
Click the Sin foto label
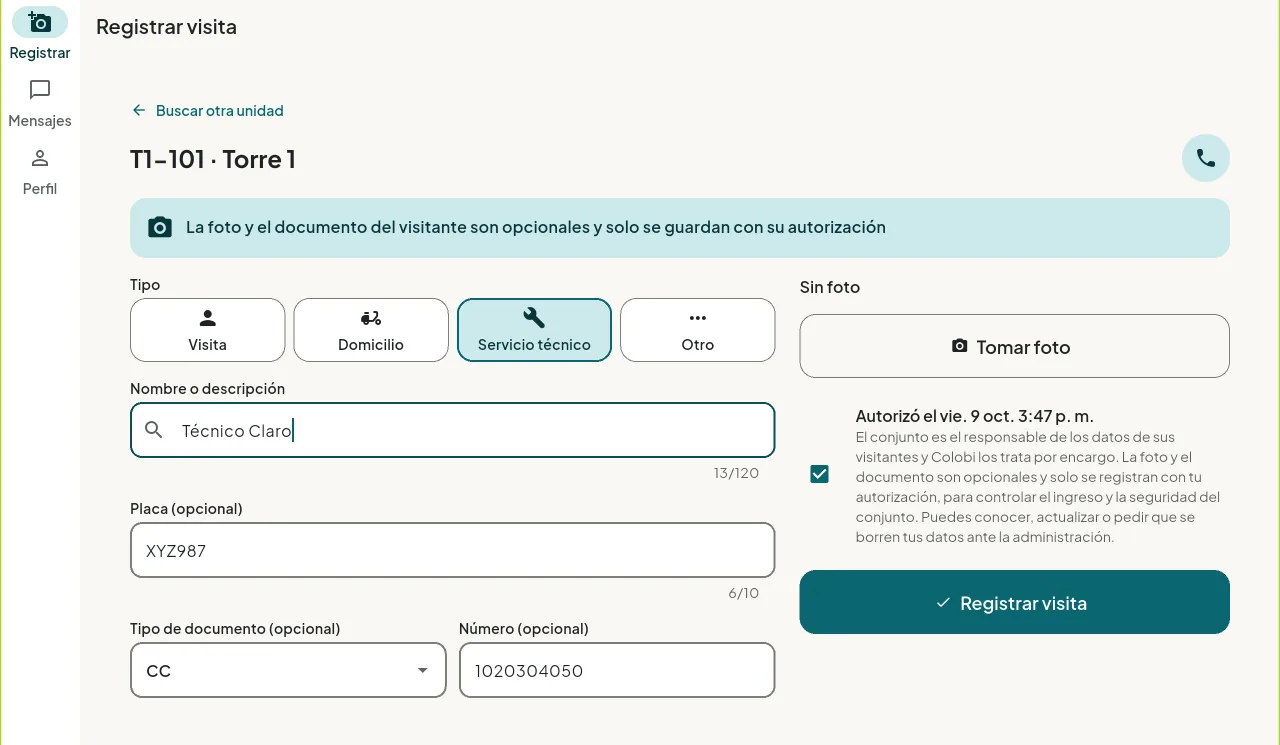(x=830, y=287)
